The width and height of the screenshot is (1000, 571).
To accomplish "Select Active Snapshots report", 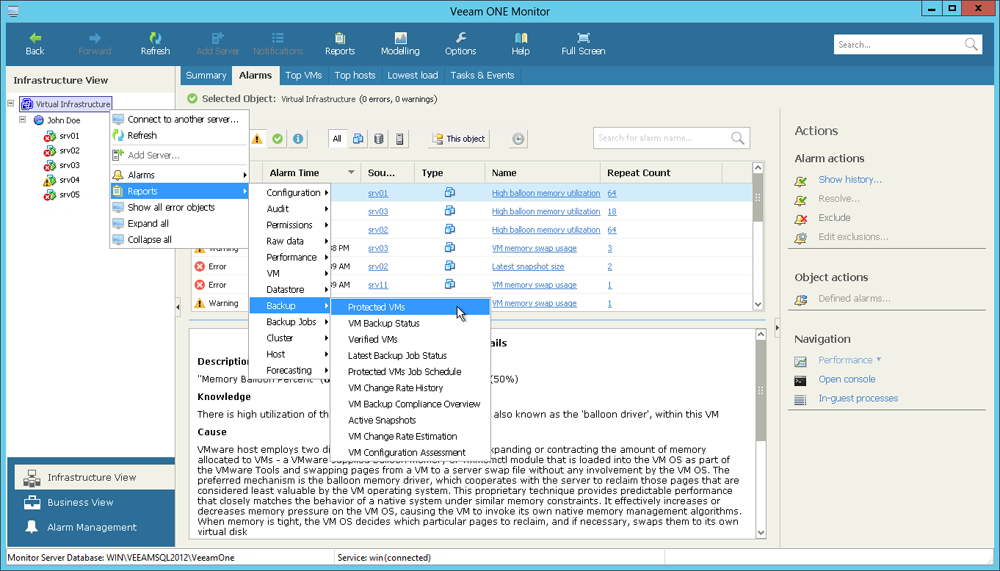I will point(410,420).
